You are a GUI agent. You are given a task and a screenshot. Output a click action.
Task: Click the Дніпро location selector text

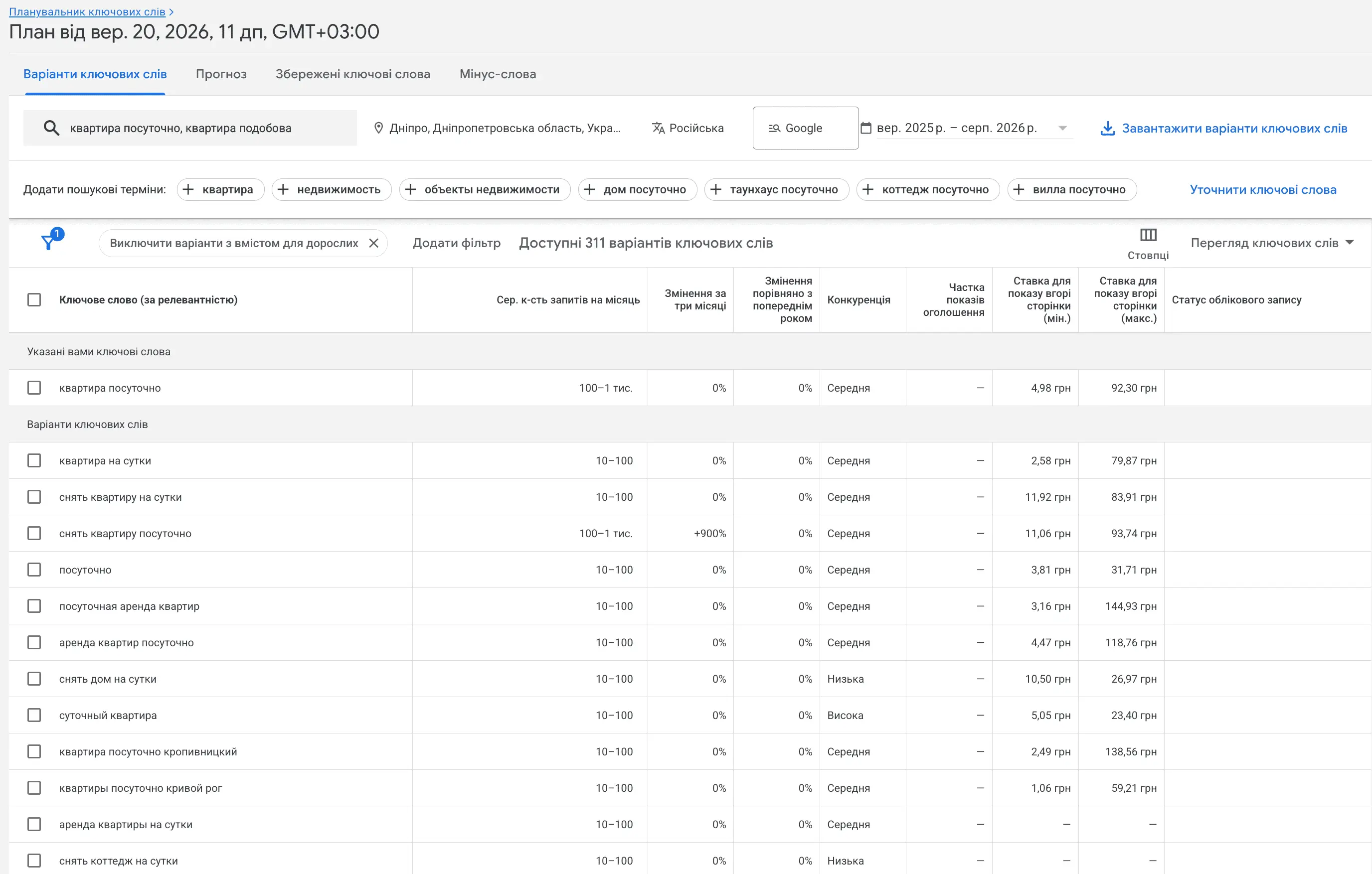tap(505, 128)
